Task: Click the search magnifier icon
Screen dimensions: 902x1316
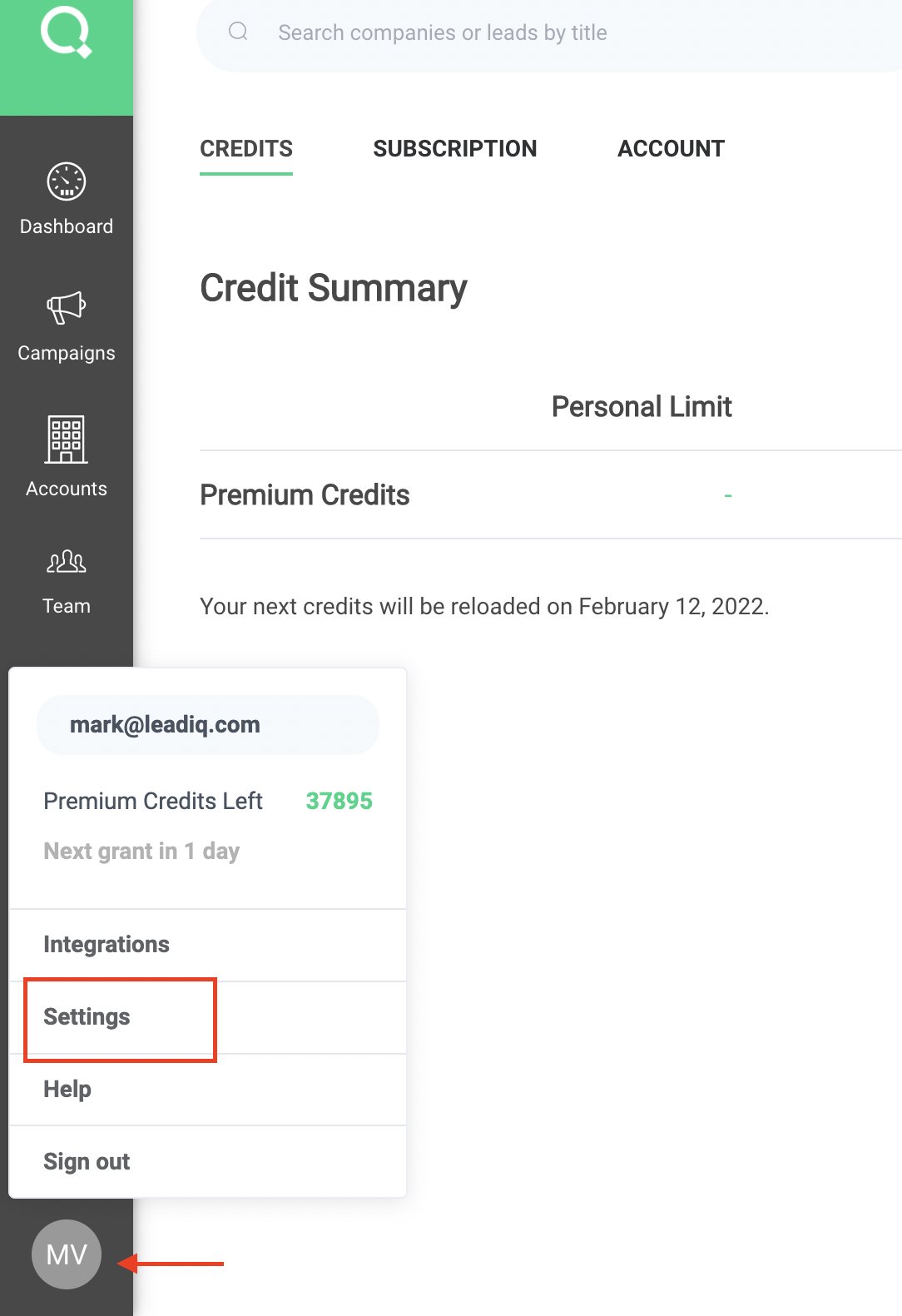Action: pos(238,32)
